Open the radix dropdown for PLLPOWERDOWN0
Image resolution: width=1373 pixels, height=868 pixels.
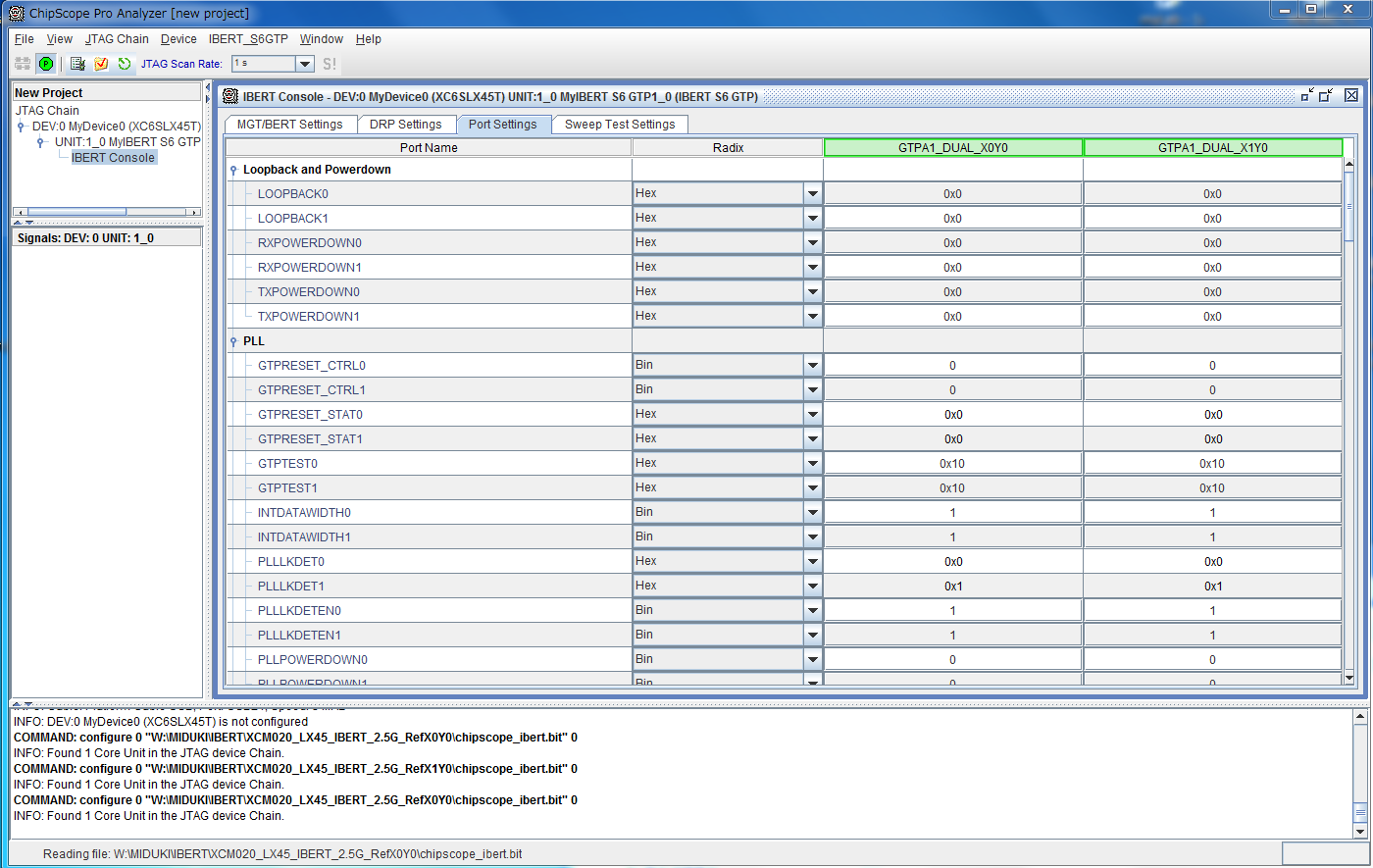(x=813, y=659)
